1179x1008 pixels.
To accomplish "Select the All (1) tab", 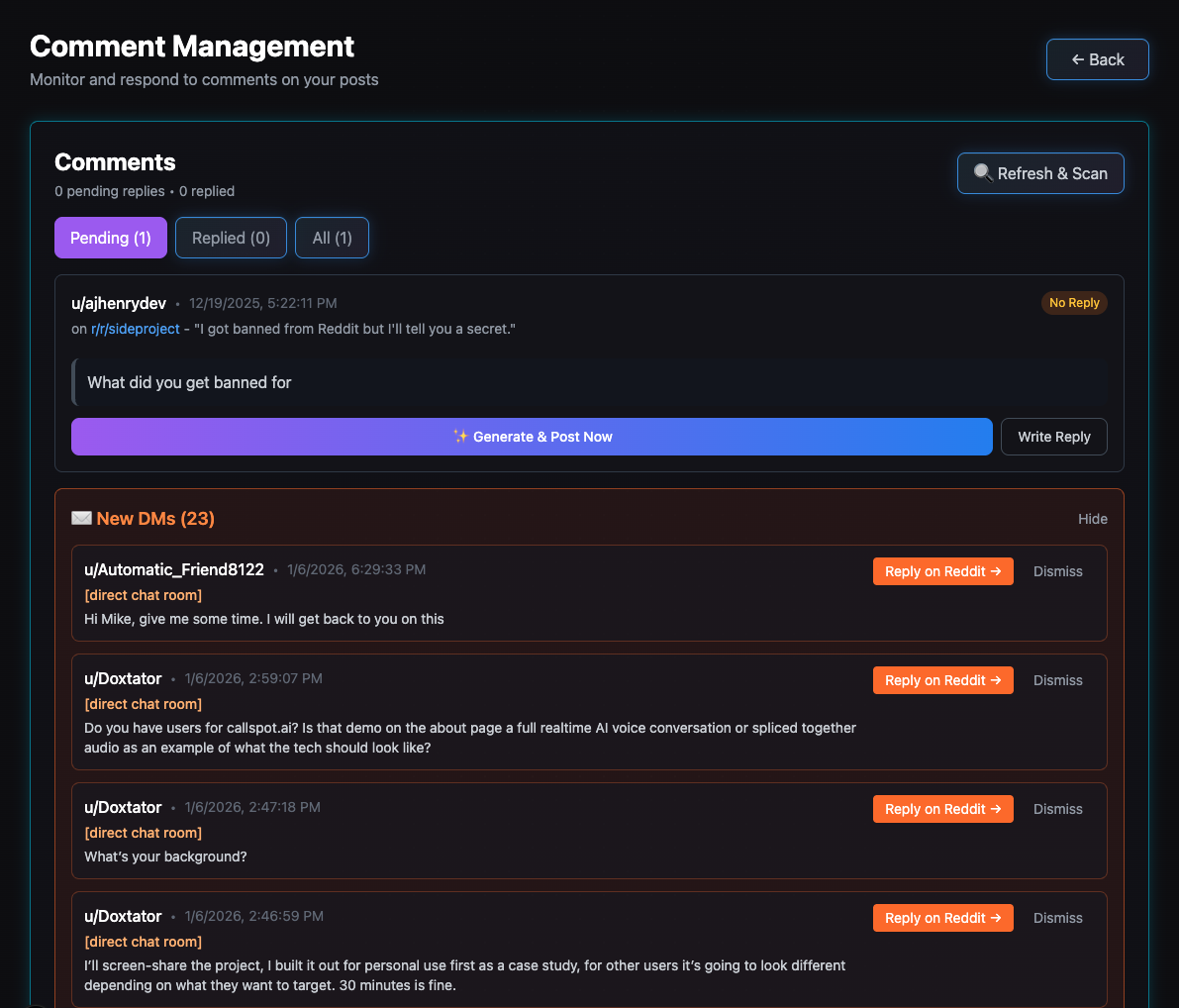I will pyautogui.click(x=332, y=238).
